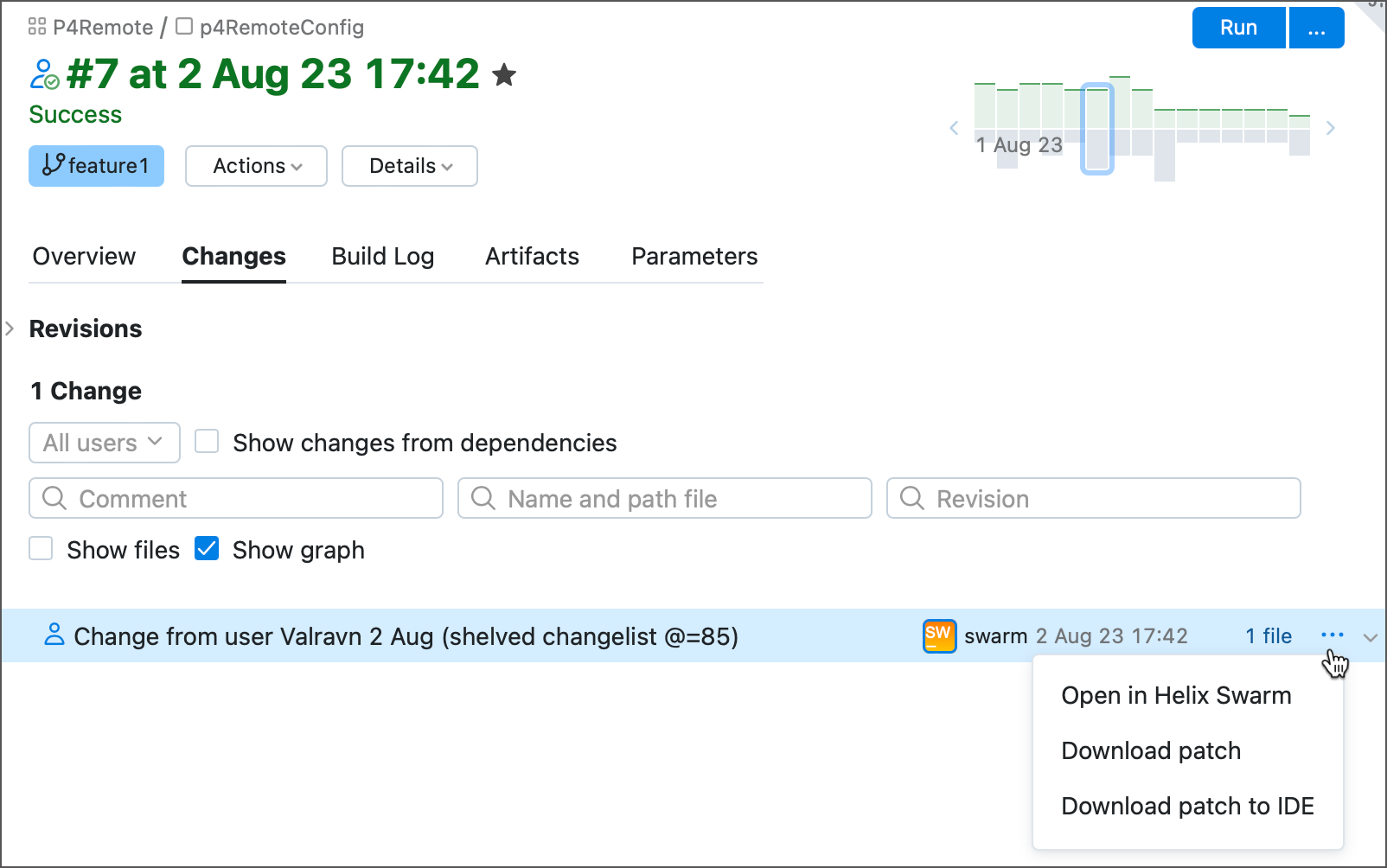
Task: Enable Show files checkbox
Action: [x=41, y=548]
